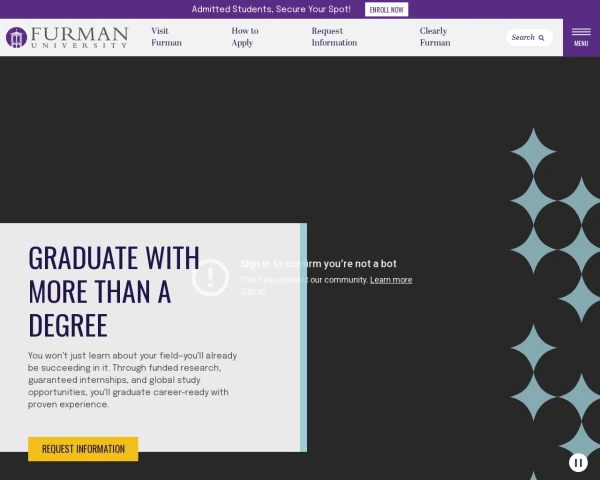
Task: Pause the background video
Action: [578, 463]
